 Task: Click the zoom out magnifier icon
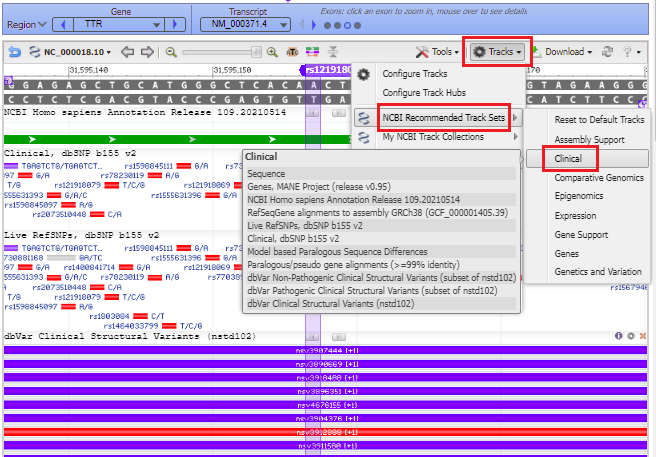click(172, 51)
